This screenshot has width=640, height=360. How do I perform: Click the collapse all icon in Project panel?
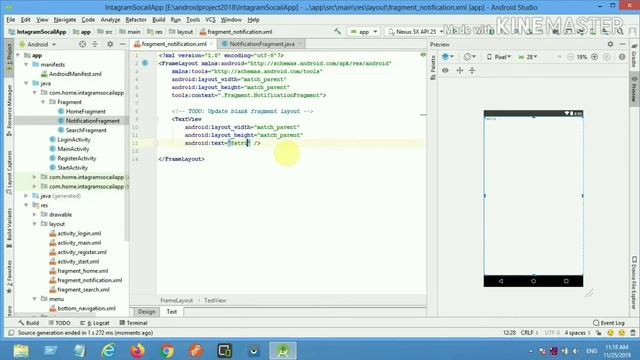(95, 44)
